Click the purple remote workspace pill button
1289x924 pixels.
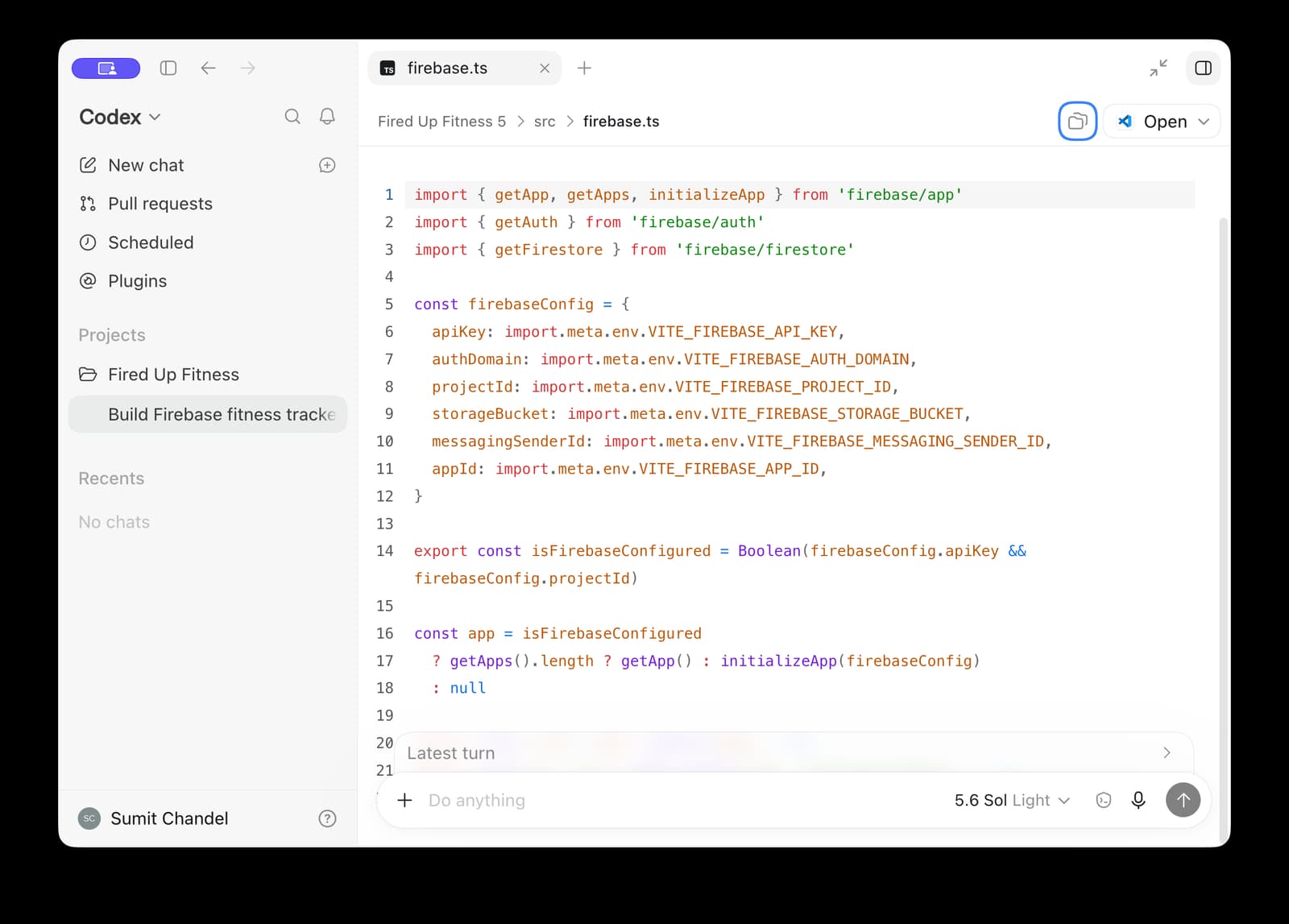coord(106,68)
